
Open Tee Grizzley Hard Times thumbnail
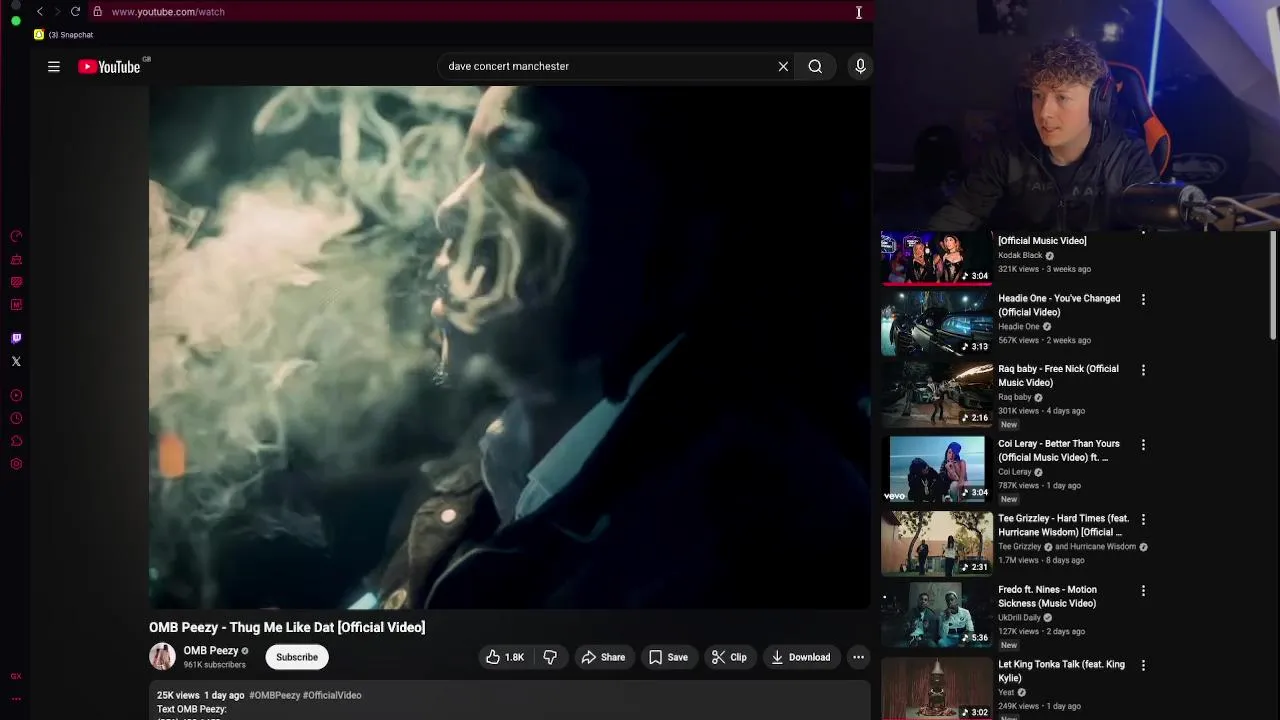pos(936,544)
